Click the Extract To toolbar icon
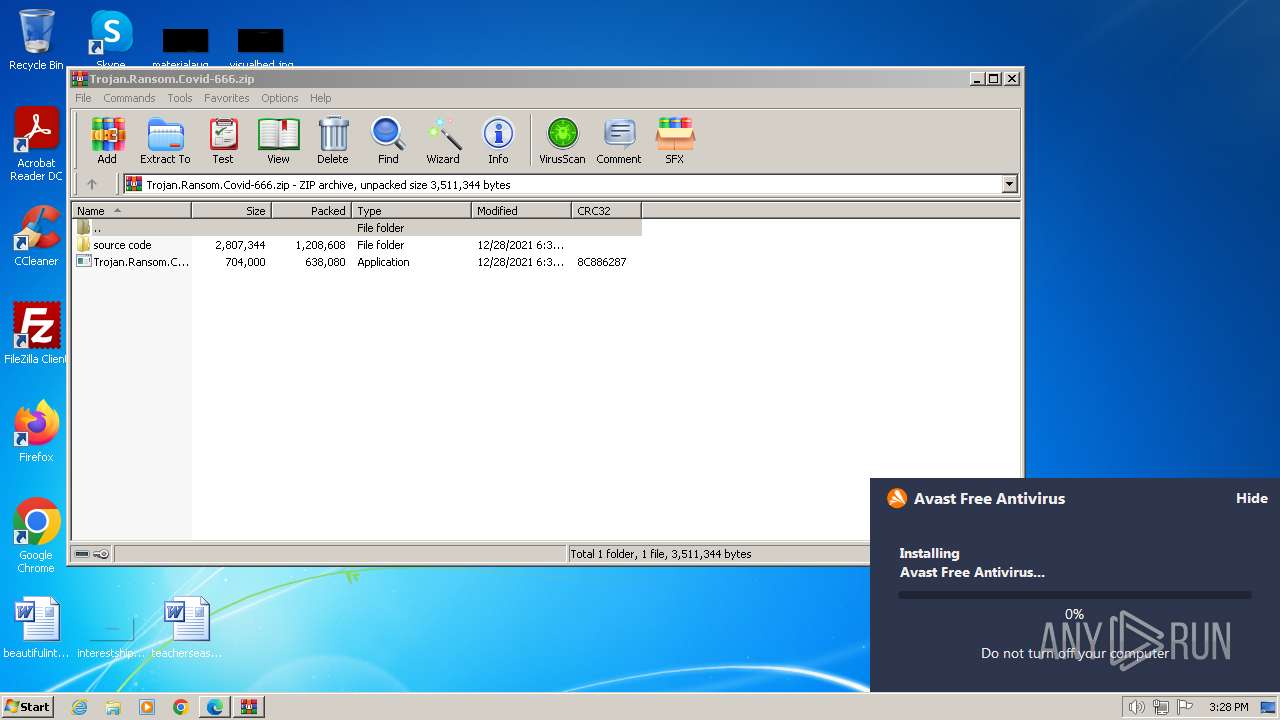 [x=165, y=140]
